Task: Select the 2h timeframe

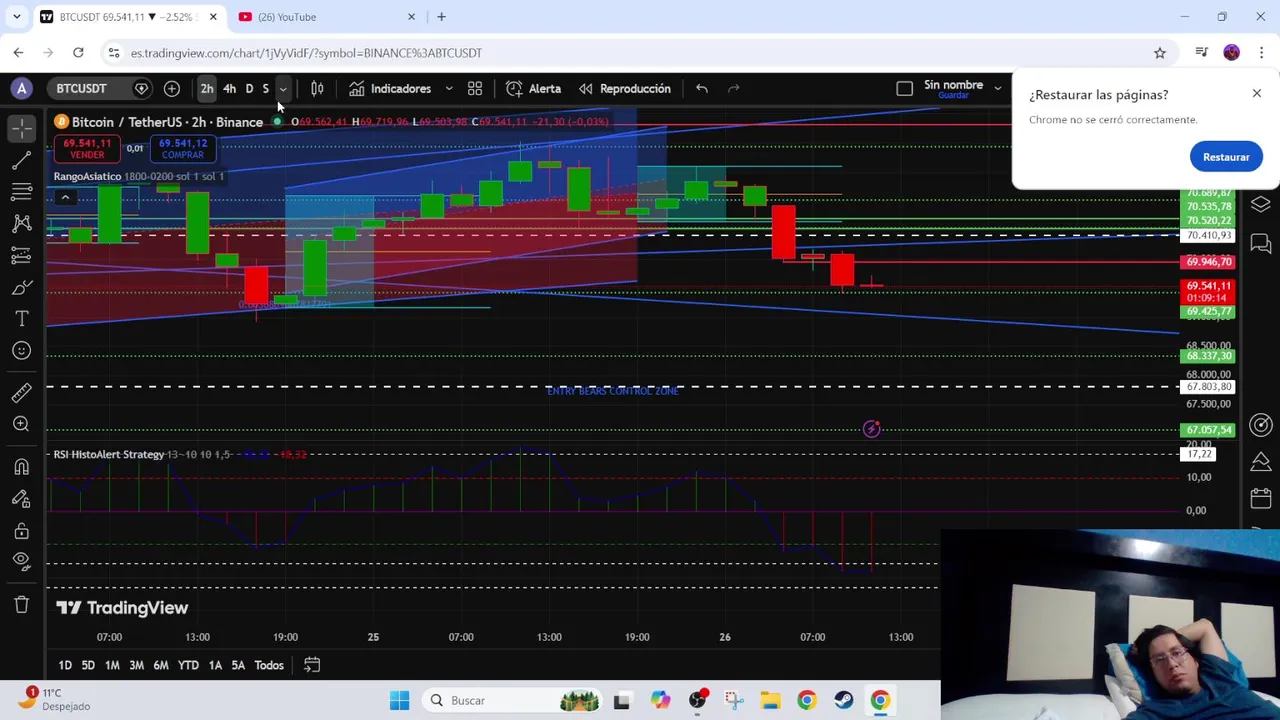Action: pos(207,88)
